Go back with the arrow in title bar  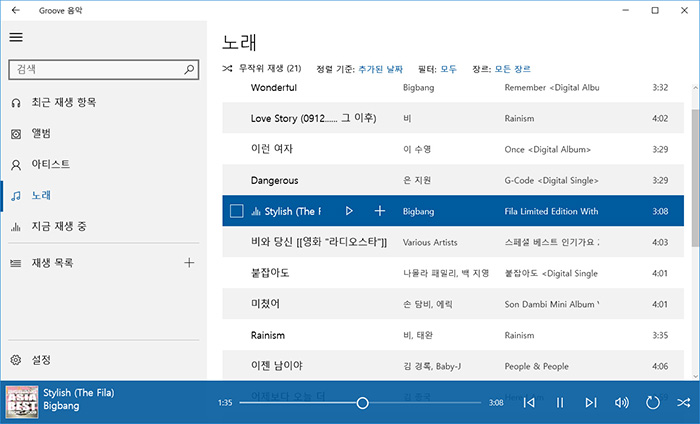[16, 10]
